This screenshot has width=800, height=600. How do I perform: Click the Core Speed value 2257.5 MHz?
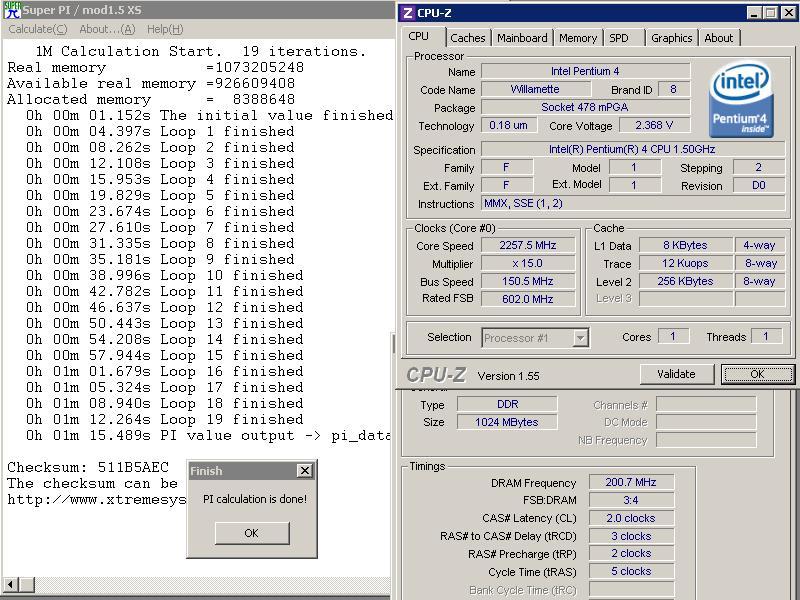click(x=528, y=245)
